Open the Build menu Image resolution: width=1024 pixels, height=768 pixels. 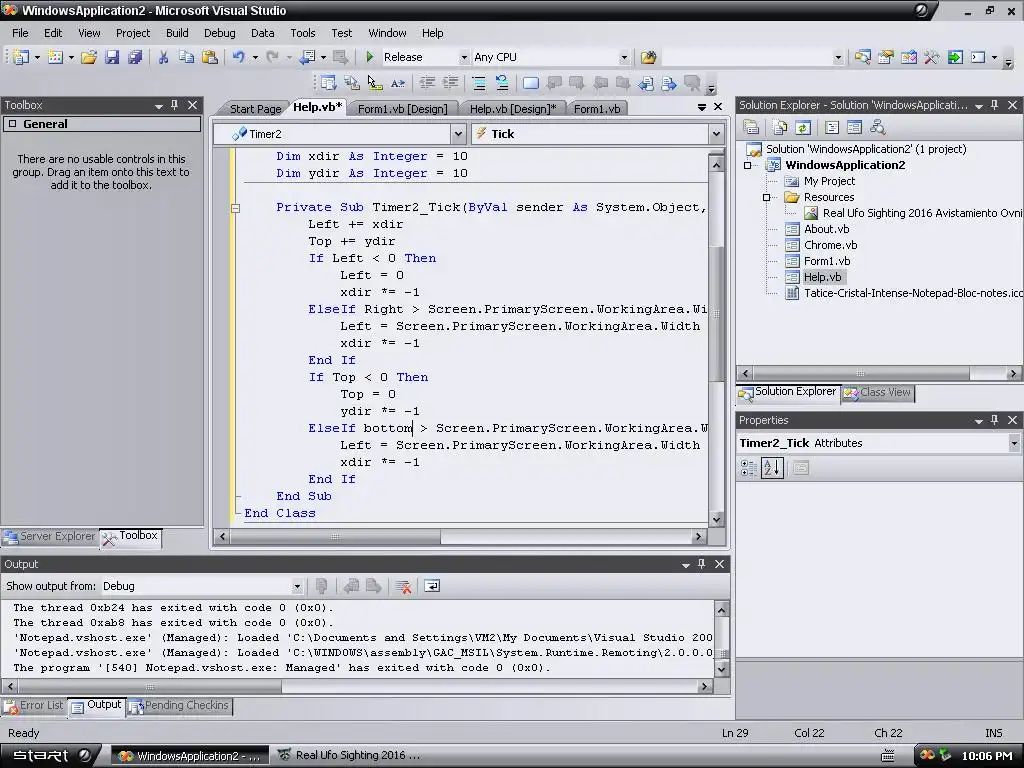[177, 33]
